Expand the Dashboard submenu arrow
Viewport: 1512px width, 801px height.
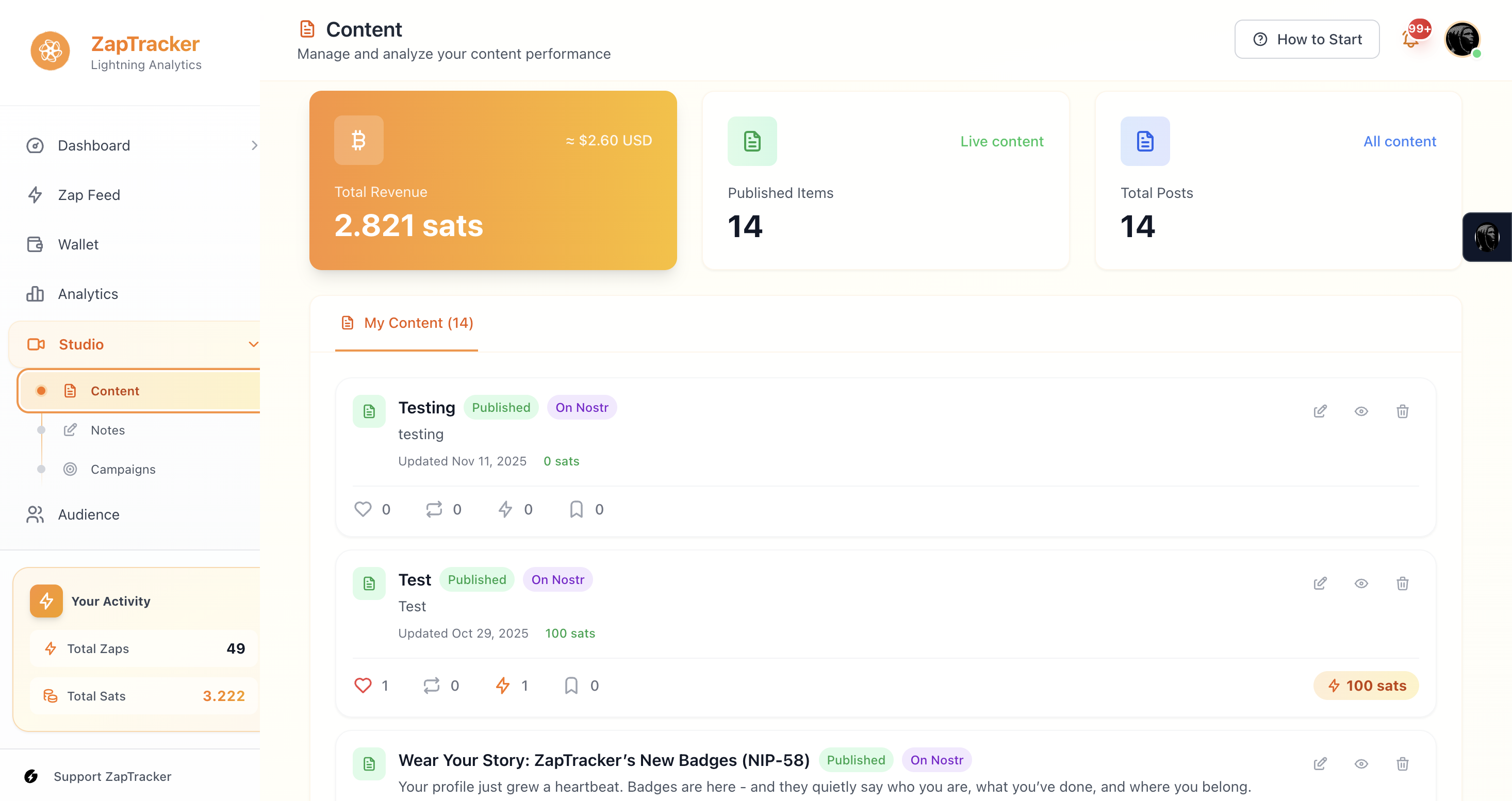[x=255, y=145]
